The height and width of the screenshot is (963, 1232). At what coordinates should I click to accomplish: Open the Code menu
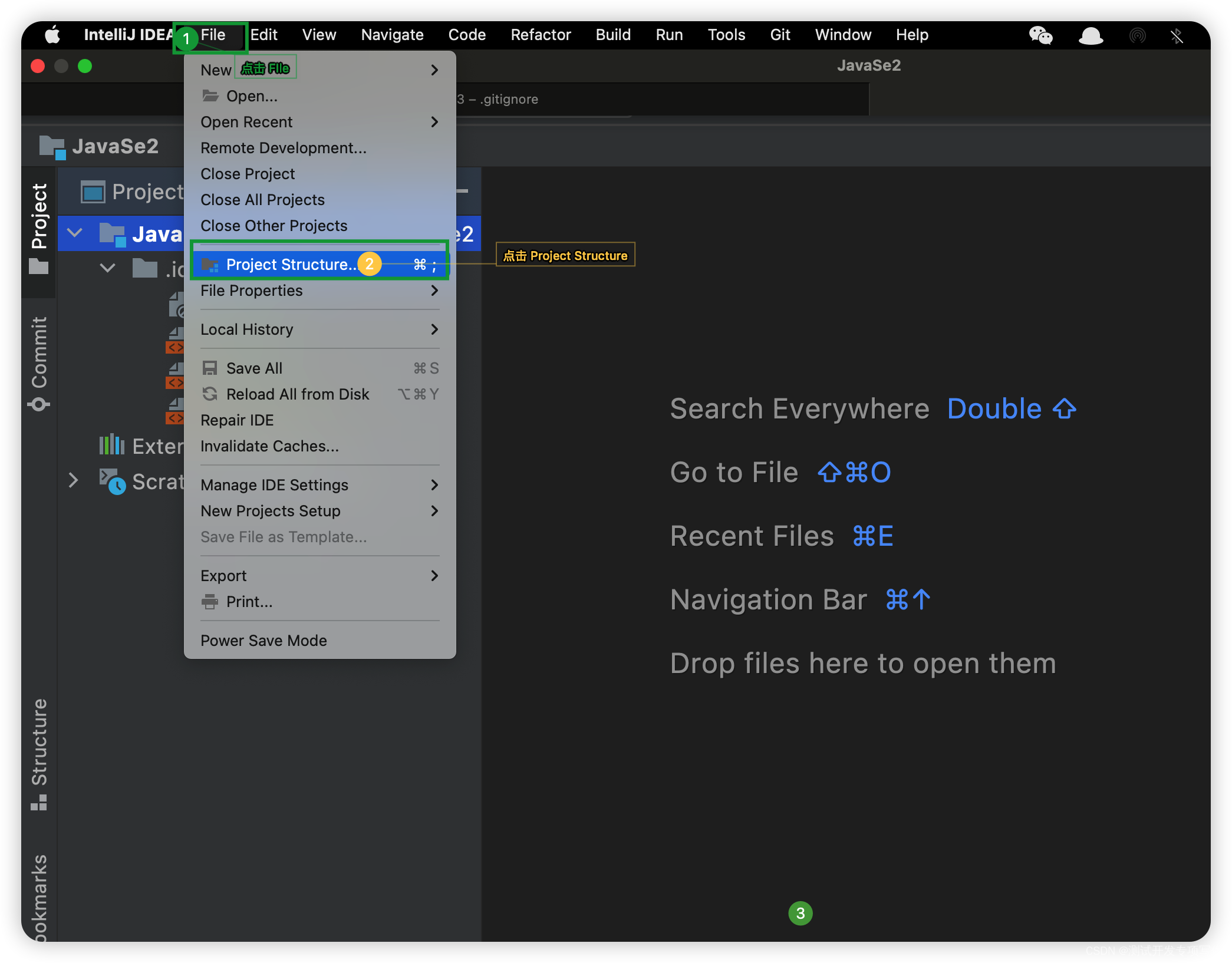pyautogui.click(x=467, y=35)
